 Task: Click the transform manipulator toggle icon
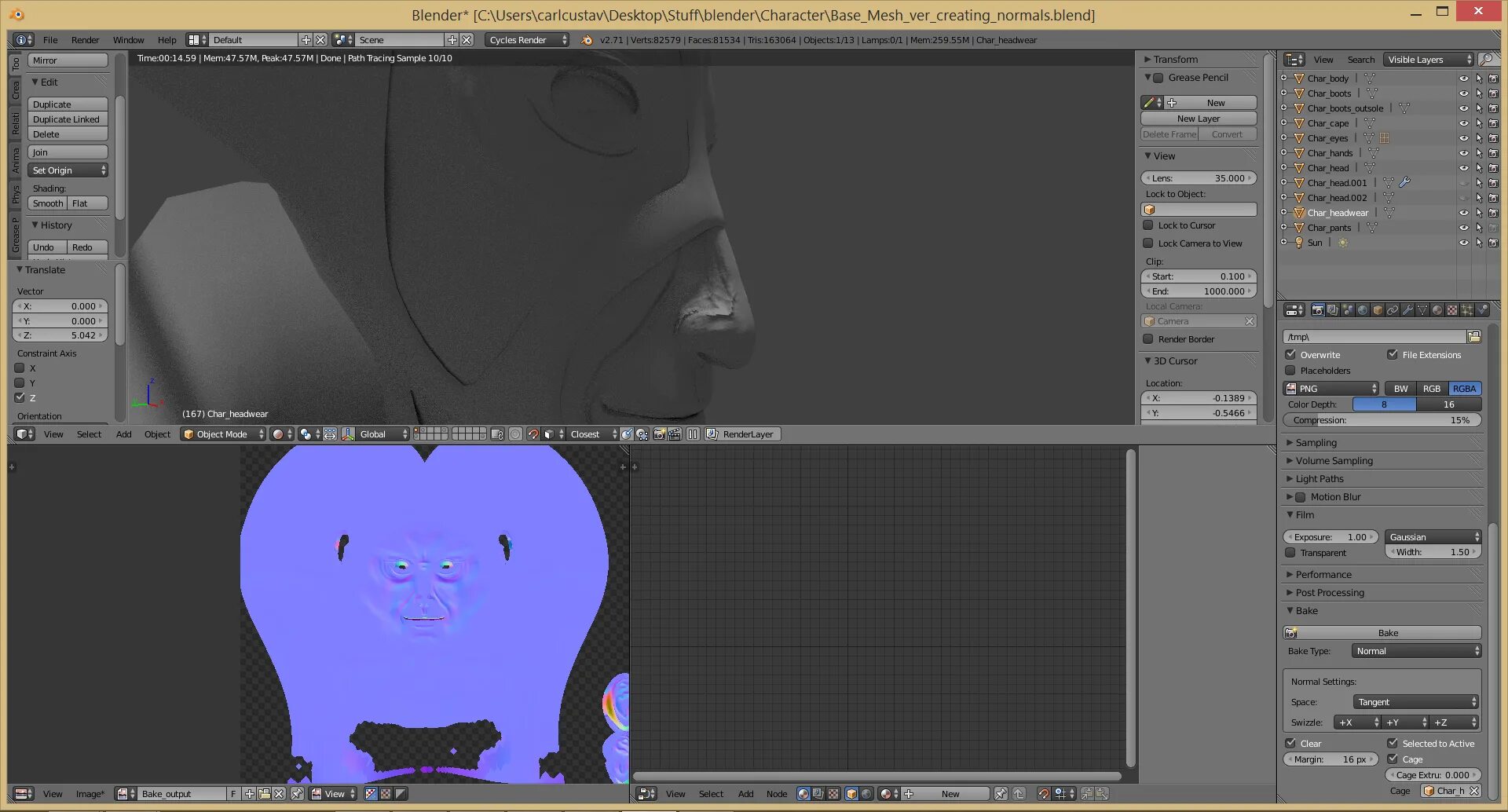(x=348, y=434)
